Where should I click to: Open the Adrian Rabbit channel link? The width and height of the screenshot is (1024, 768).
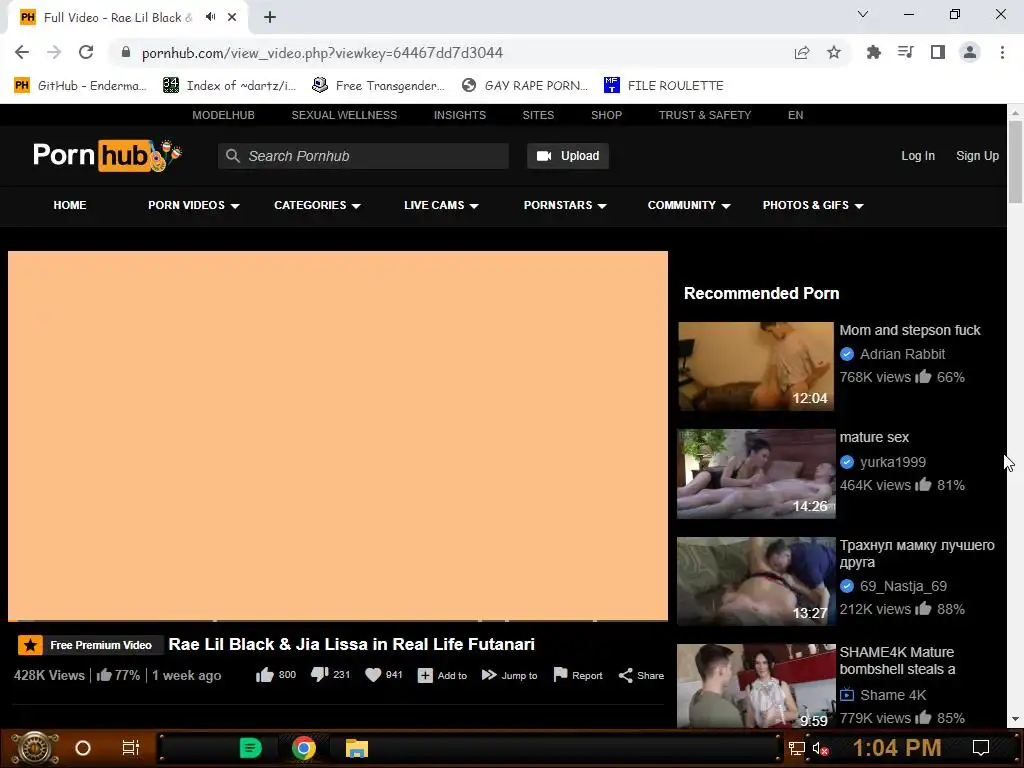(902, 354)
